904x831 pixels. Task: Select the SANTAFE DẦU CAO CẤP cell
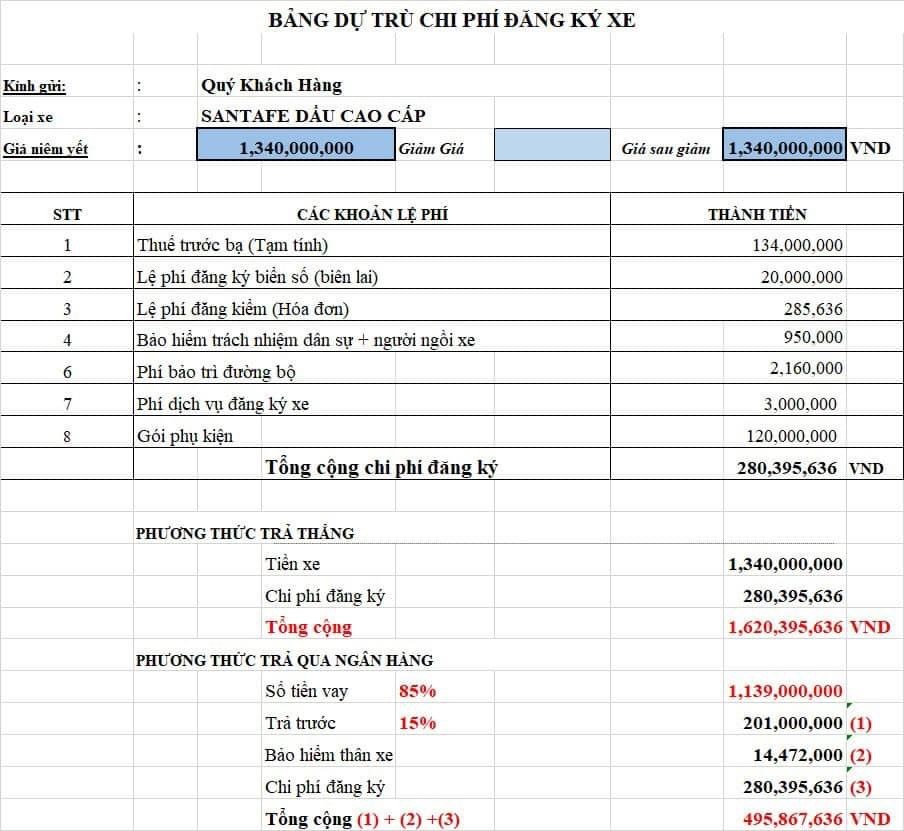coord(313,115)
